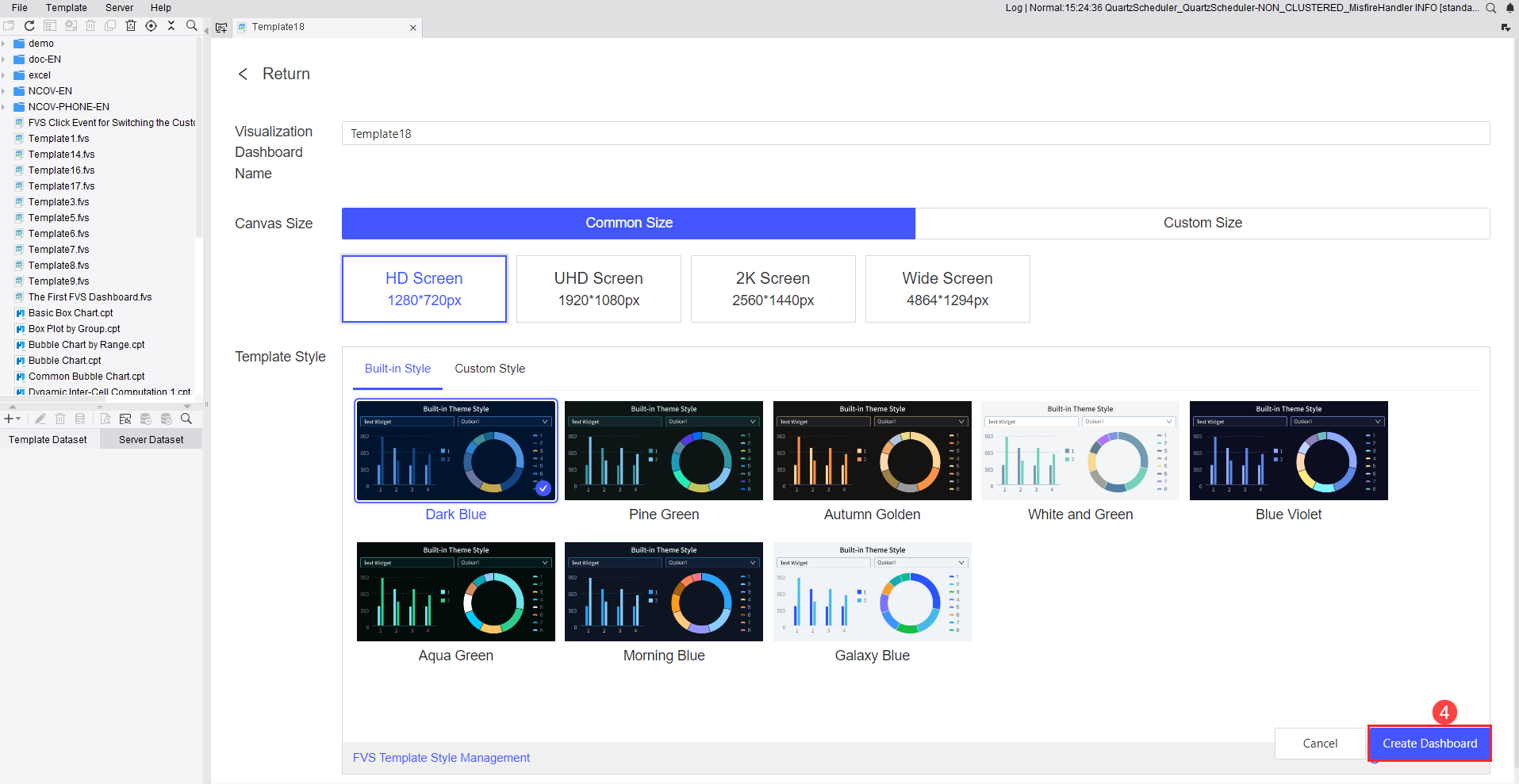Open the Server menu
The width and height of the screenshot is (1519, 784).
pos(119,8)
